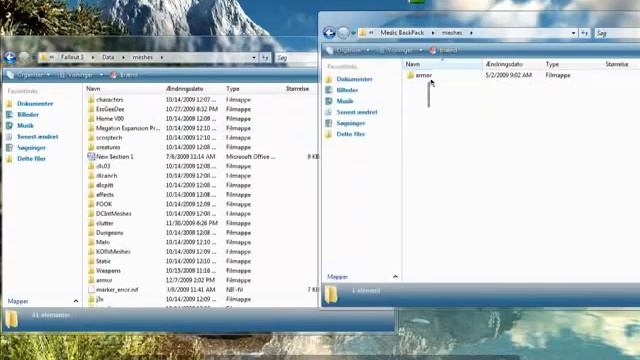Click meshes breadcrumb in Fallout 3 window

(142, 57)
